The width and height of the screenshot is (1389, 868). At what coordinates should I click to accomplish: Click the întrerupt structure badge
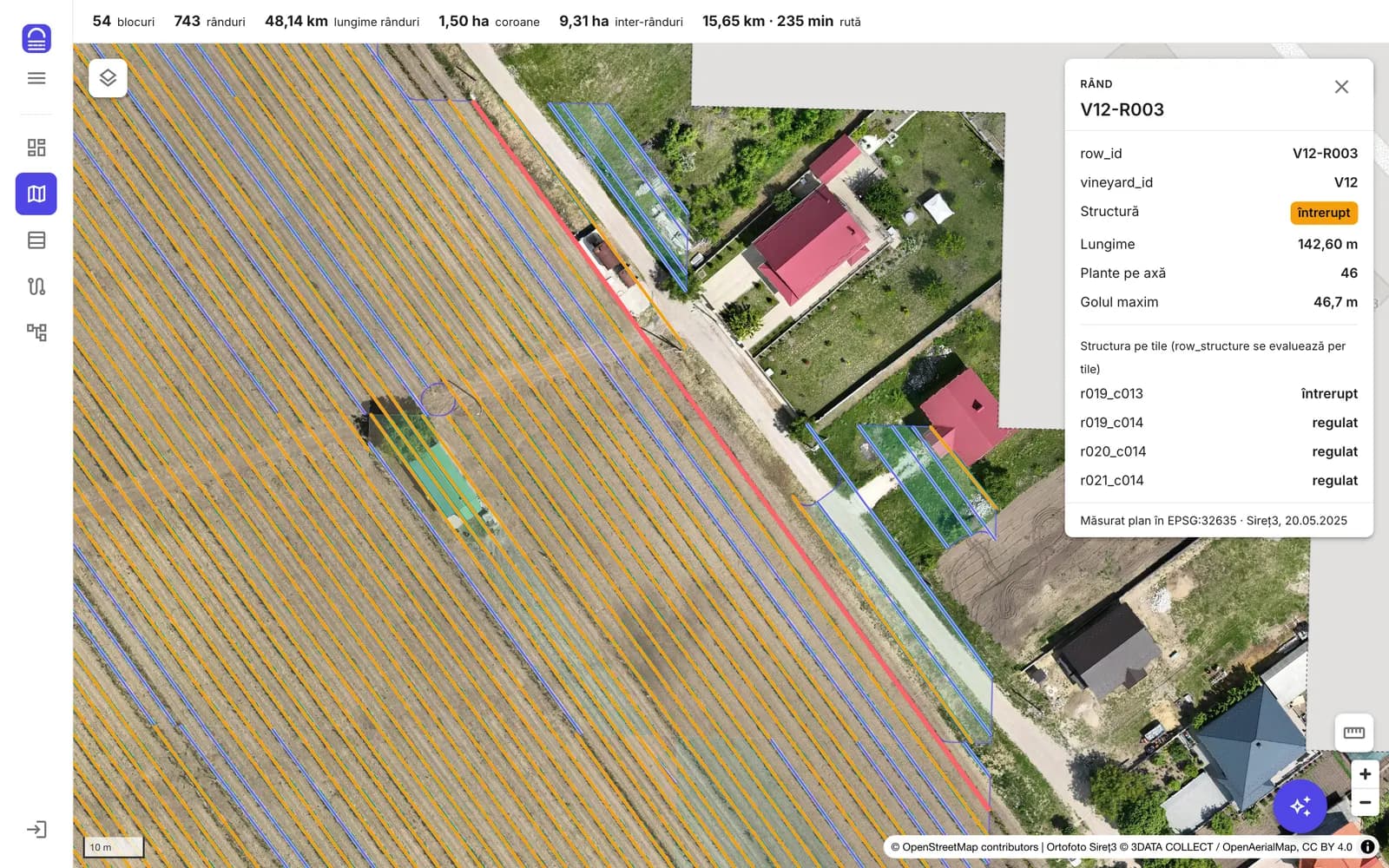coord(1323,213)
